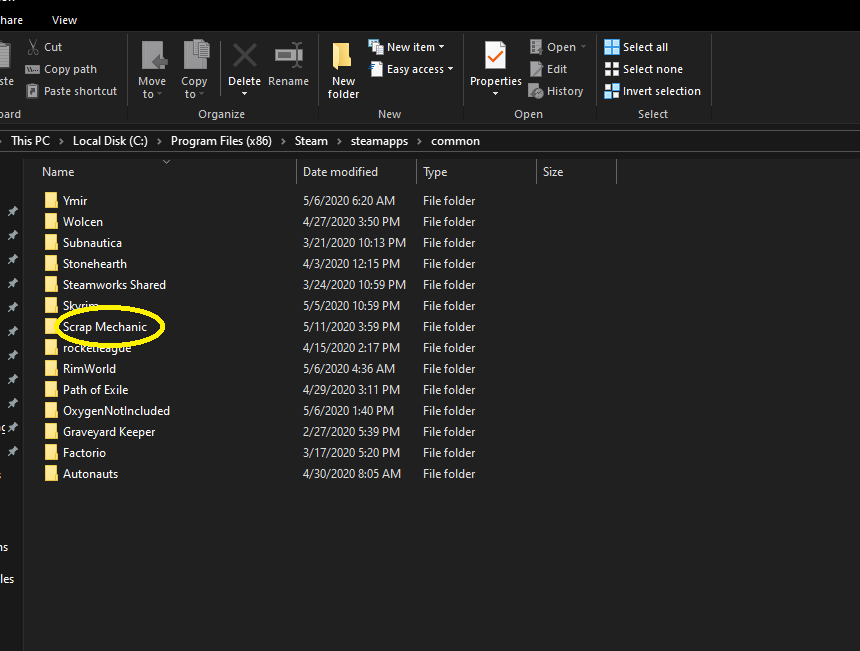Open the New item dropdown
This screenshot has height=651, width=860.
coord(406,47)
